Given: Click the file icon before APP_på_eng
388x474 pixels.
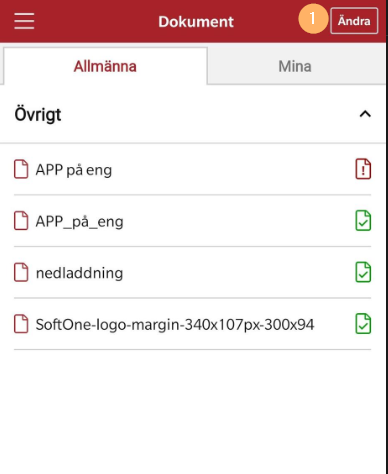Looking at the screenshot, I should [21, 221].
